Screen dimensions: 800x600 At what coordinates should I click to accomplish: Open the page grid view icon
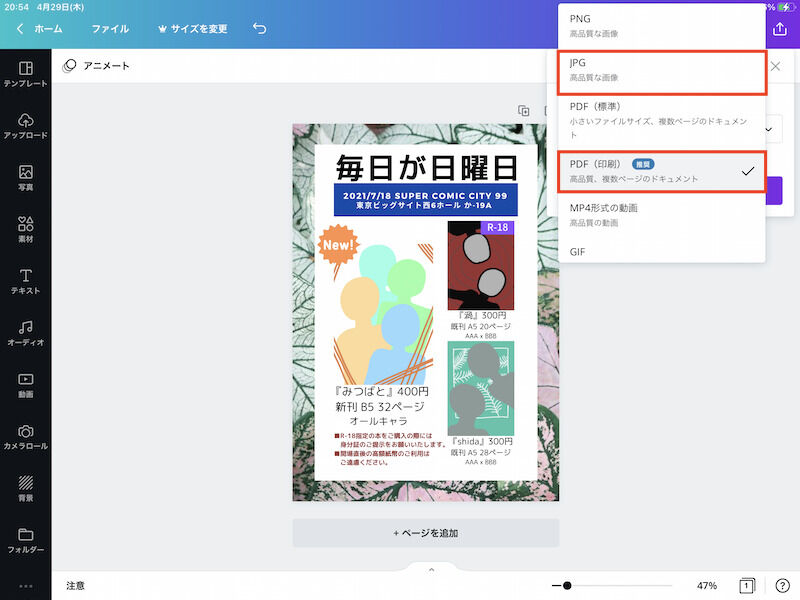click(747, 585)
